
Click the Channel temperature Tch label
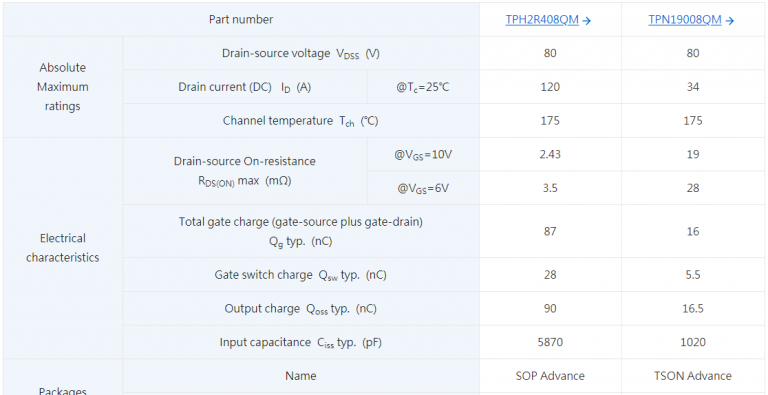[x=301, y=121]
